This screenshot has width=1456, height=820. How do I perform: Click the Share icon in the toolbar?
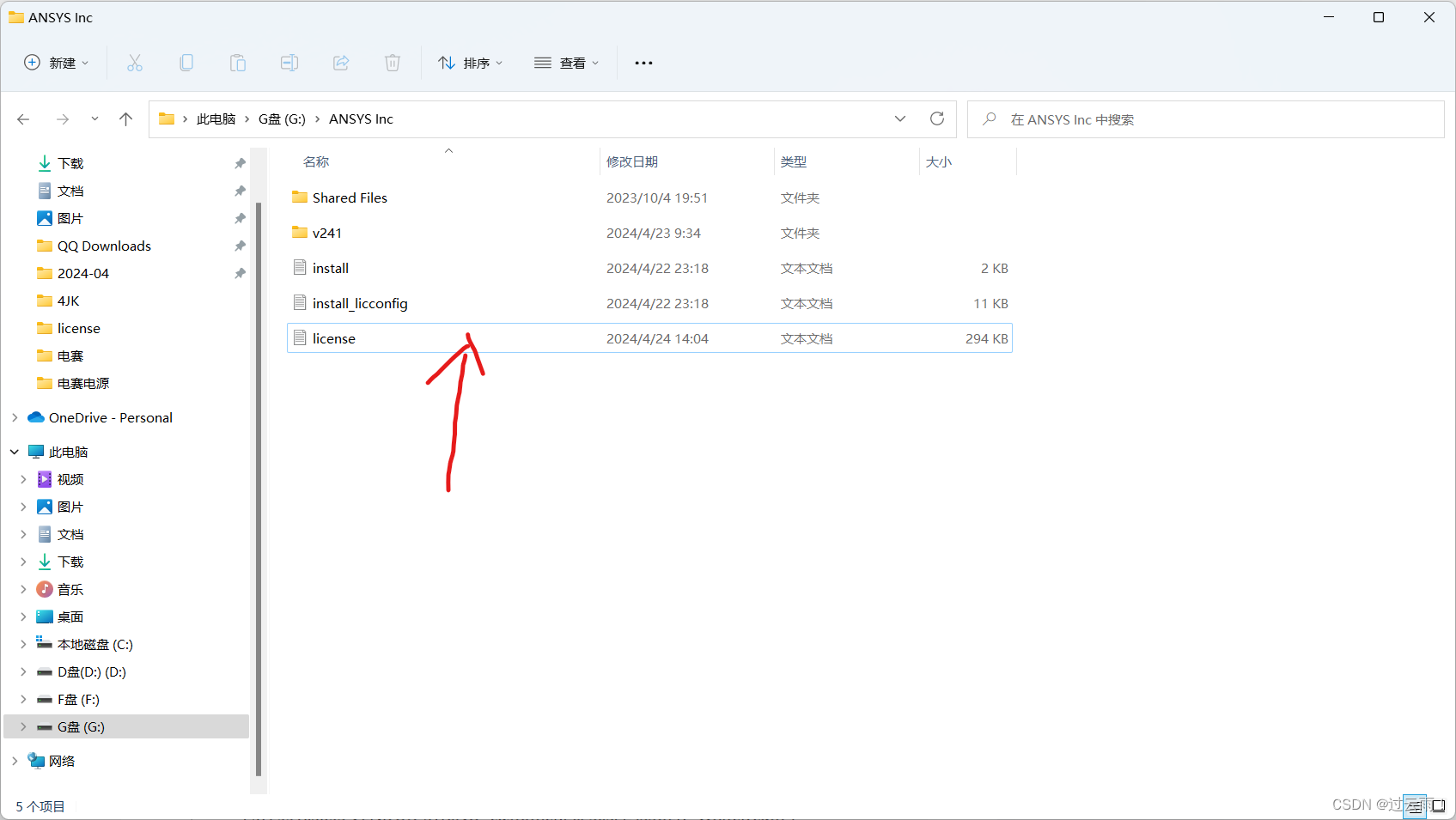pyautogui.click(x=340, y=62)
